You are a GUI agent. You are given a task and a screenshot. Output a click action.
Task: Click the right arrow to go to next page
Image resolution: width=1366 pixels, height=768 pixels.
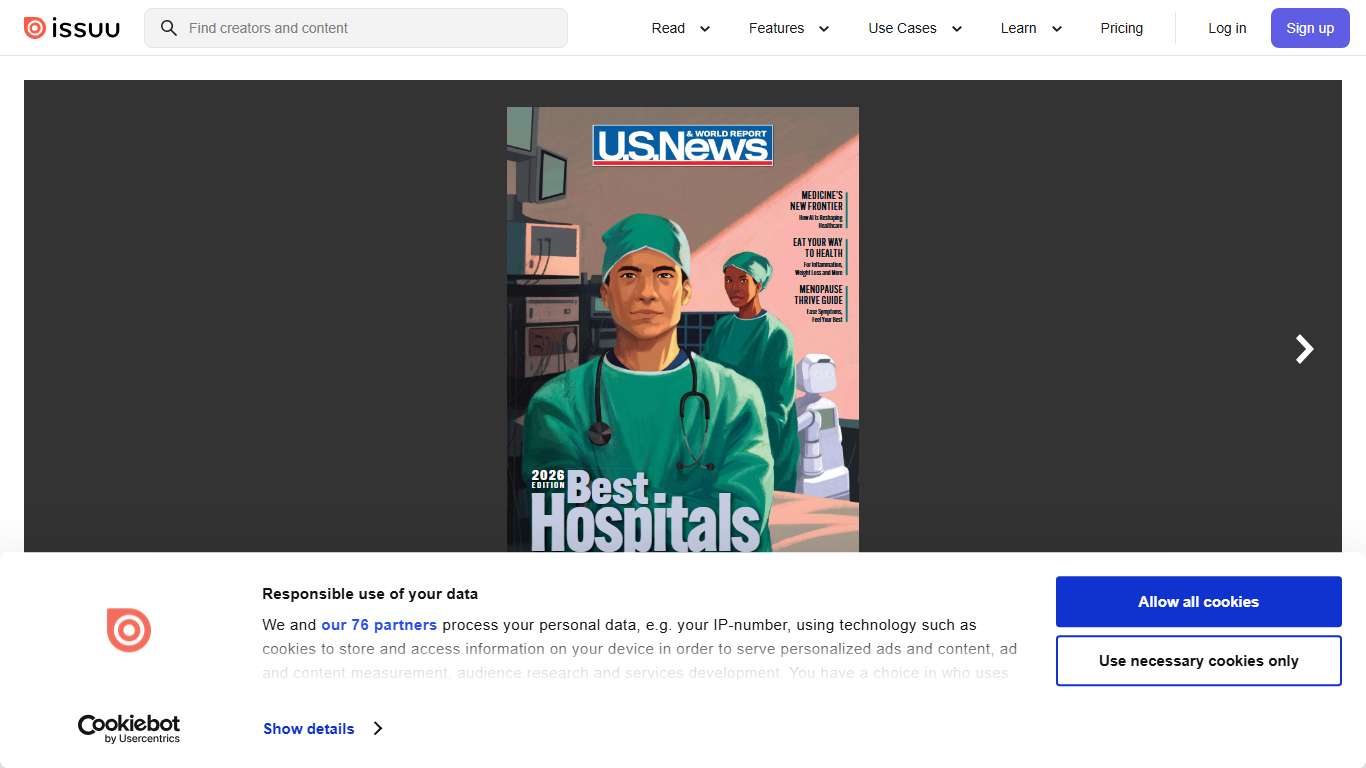[1303, 349]
